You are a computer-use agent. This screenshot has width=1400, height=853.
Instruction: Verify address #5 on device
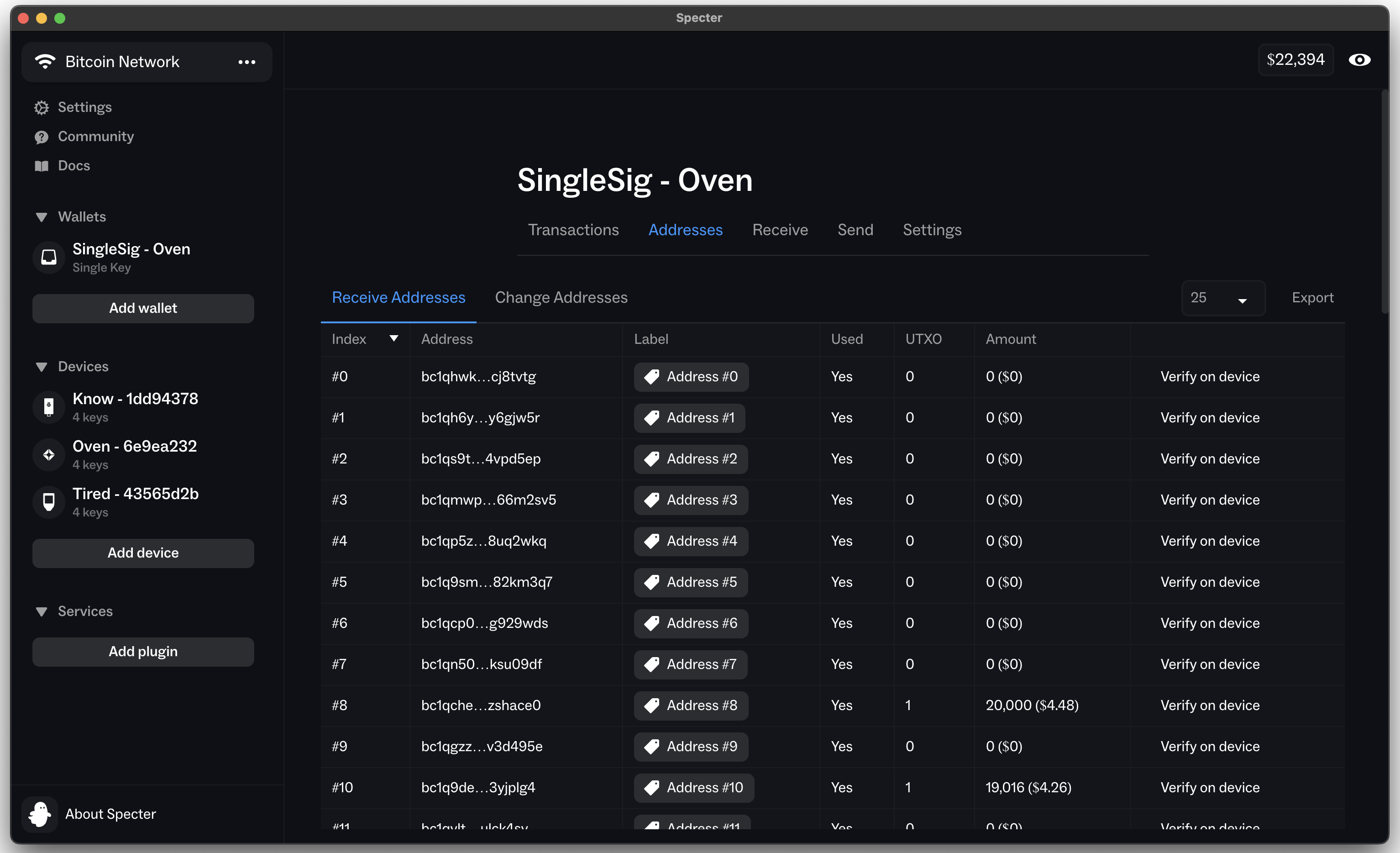(x=1210, y=582)
